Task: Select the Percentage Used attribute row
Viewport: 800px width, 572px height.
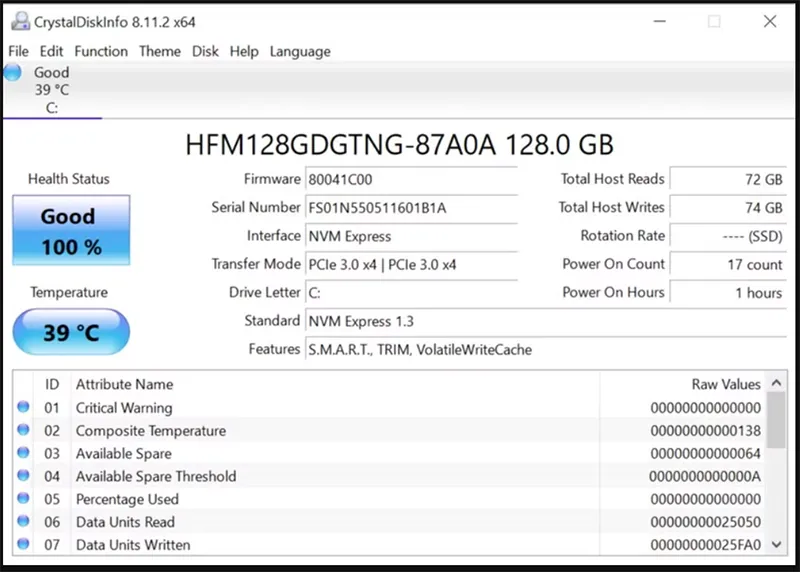Action: pyautogui.click(x=389, y=499)
